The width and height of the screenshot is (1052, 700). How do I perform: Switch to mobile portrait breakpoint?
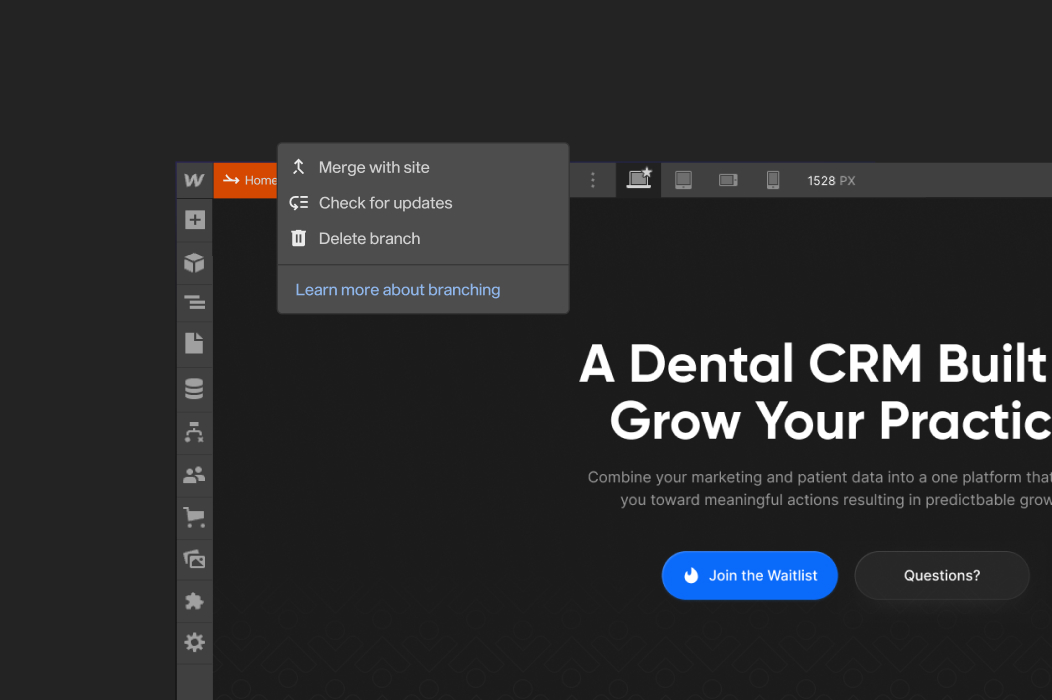click(x=773, y=180)
